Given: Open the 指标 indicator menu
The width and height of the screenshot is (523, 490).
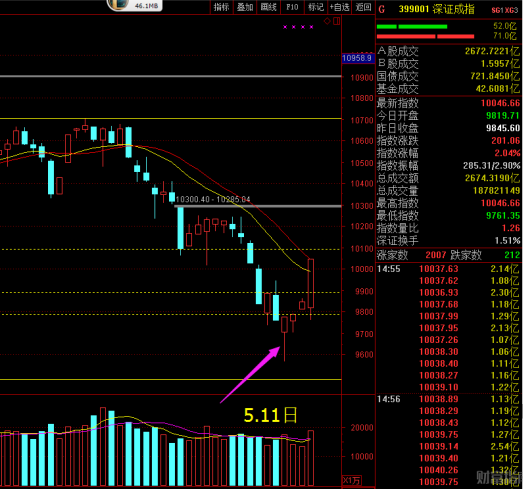Looking at the screenshot, I should (x=221, y=7).
